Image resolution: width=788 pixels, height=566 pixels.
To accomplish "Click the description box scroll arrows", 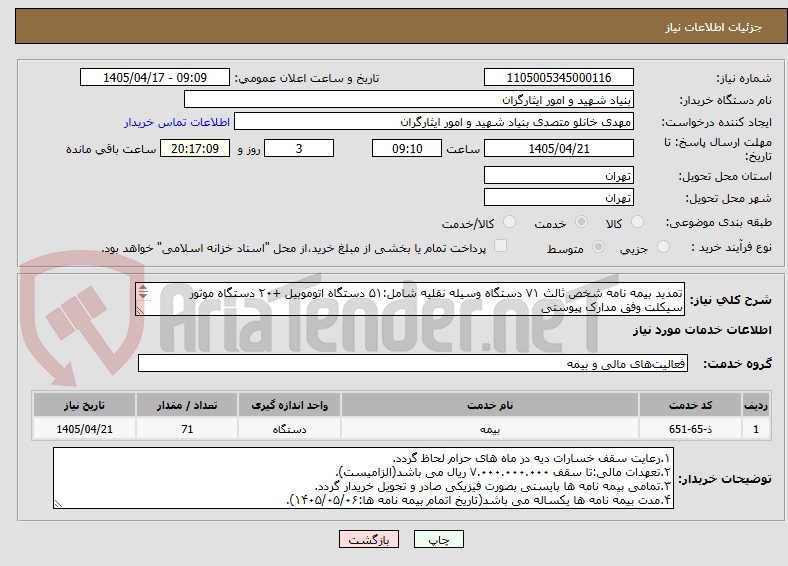I will click(143, 292).
